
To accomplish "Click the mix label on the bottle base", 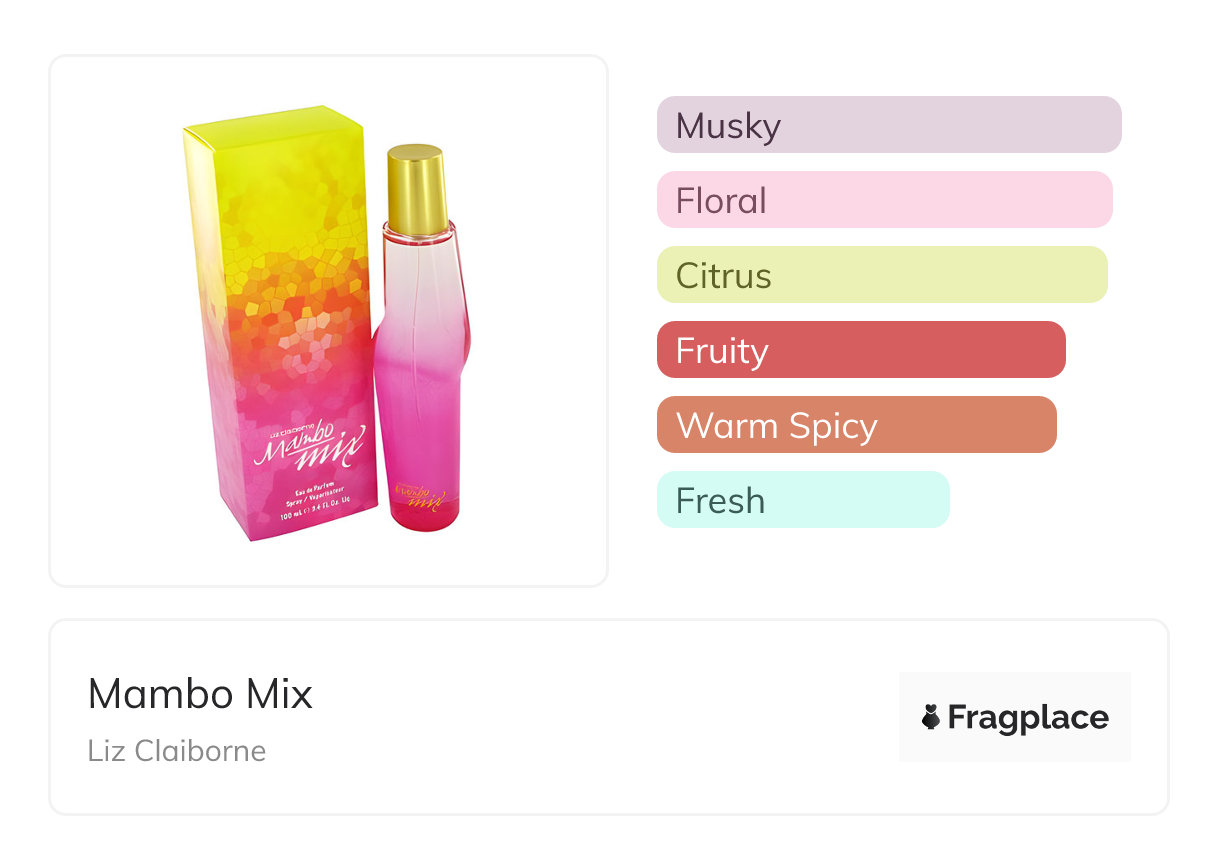I will pos(421,497).
